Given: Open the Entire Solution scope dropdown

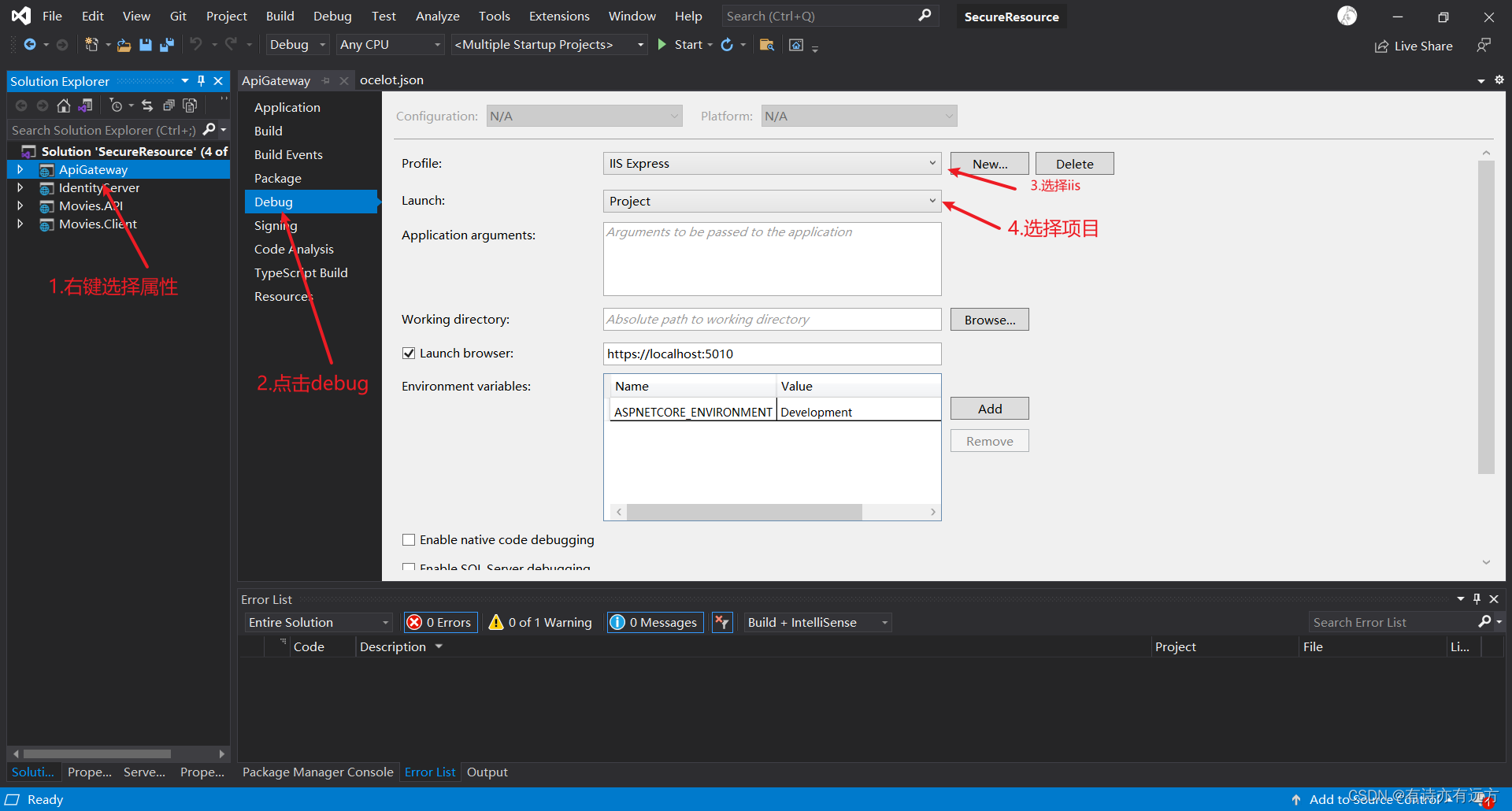Looking at the screenshot, I should click(319, 623).
